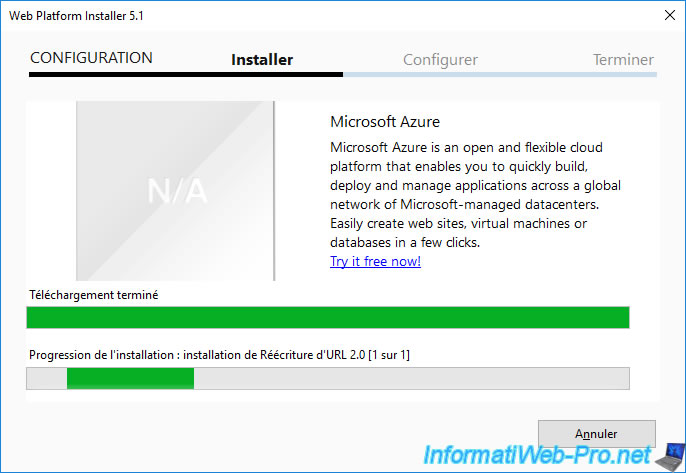Click the Téléchargement terminé status label
This screenshot has height=473, width=686.
click(x=94, y=295)
